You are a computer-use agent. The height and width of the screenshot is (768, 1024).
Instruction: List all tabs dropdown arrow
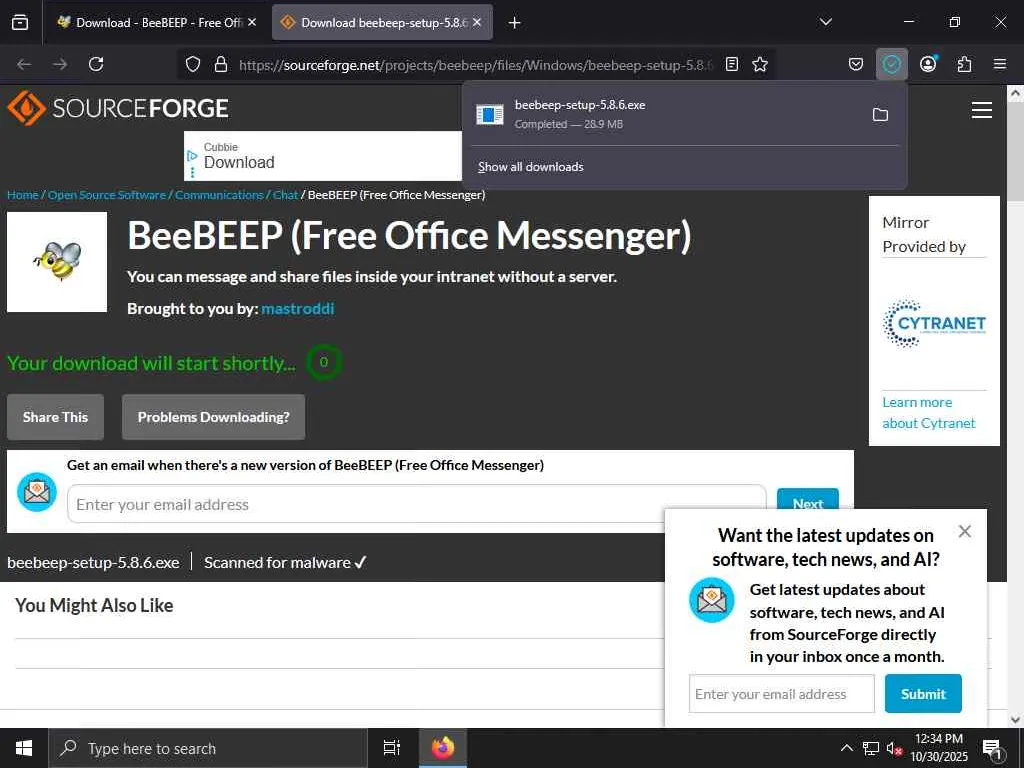[x=825, y=22]
